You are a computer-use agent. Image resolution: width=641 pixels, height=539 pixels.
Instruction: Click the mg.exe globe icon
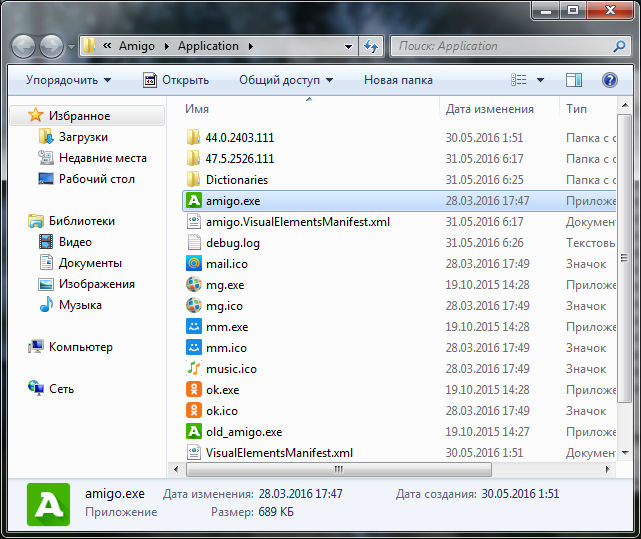194,284
